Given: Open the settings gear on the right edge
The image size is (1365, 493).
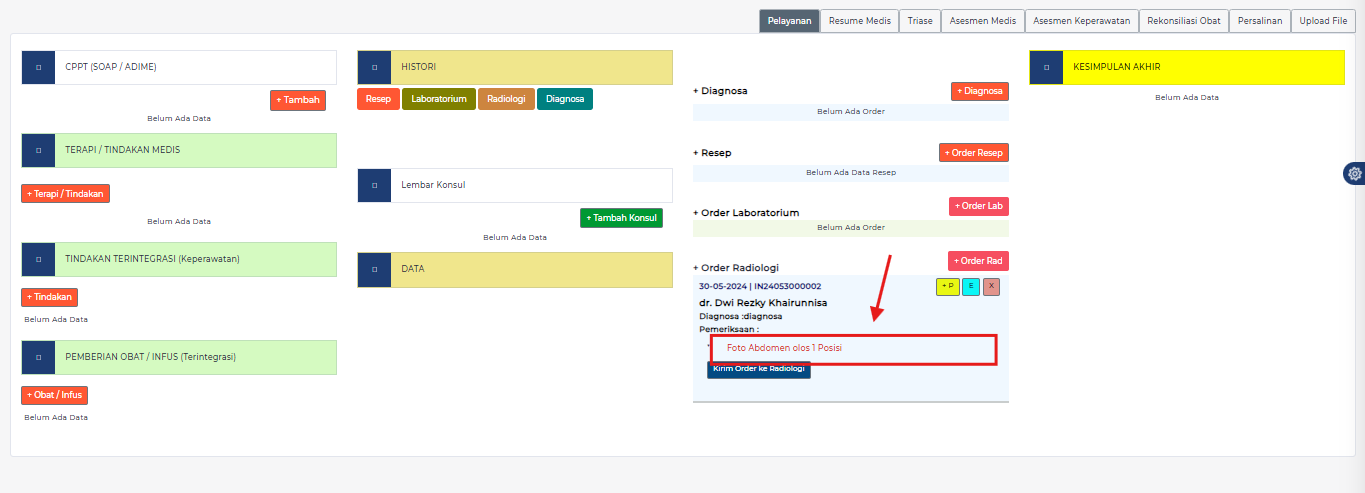Looking at the screenshot, I should [x=1354, y=174].
